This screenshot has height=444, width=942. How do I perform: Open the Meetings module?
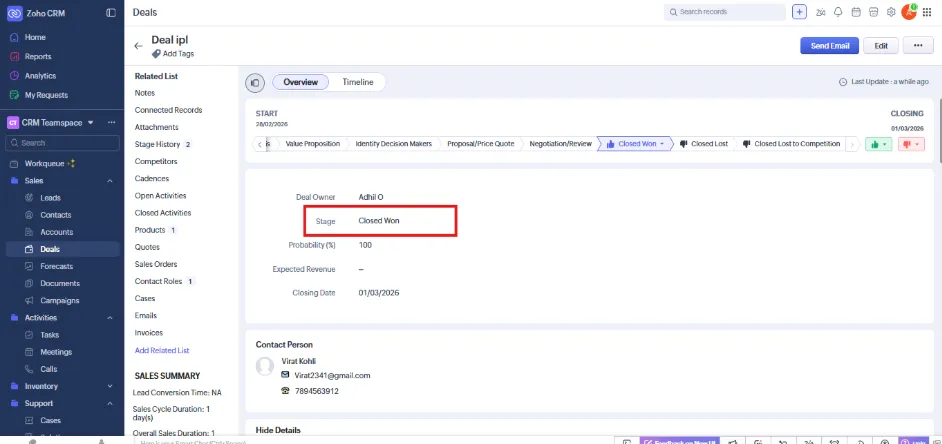coord(56,352)
